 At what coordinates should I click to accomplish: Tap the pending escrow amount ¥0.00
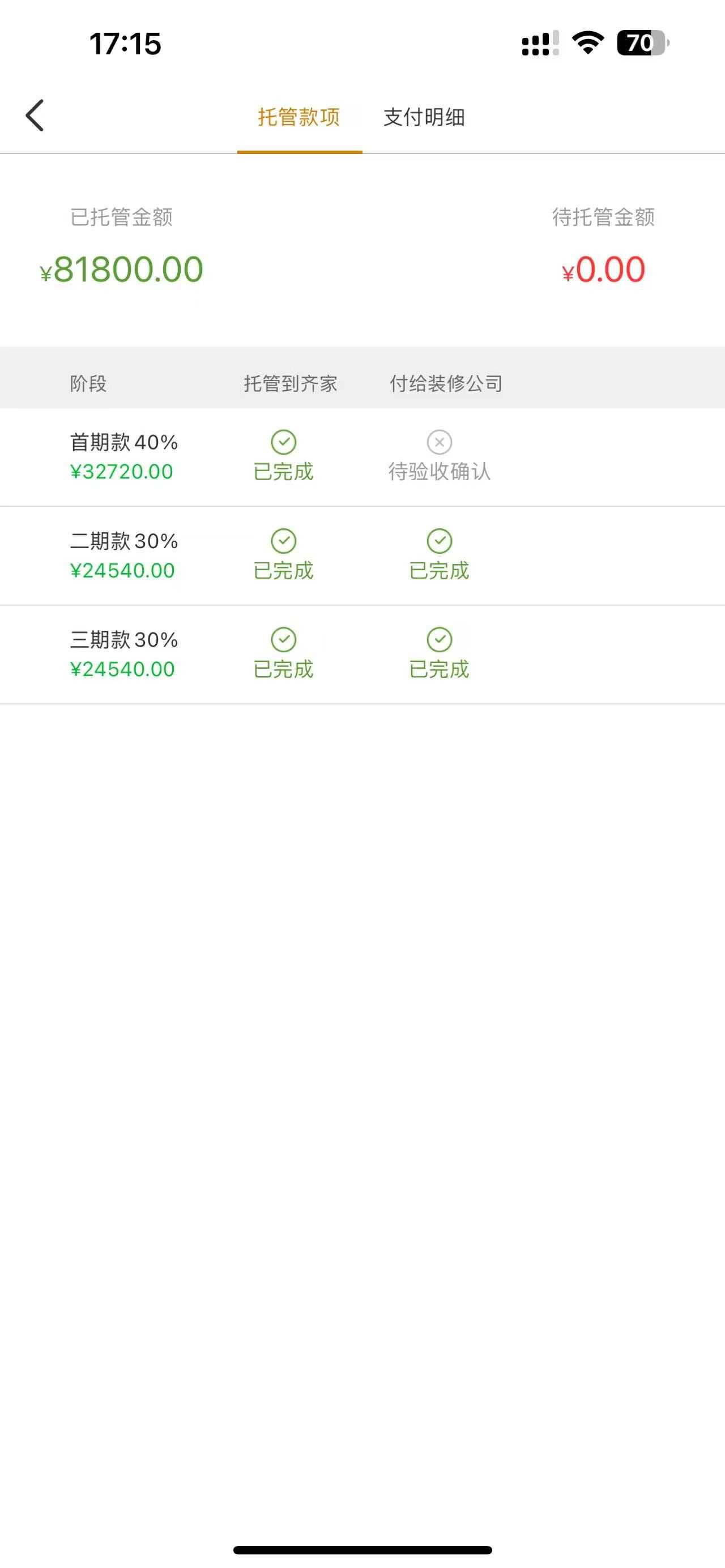(x=603, y=270)
